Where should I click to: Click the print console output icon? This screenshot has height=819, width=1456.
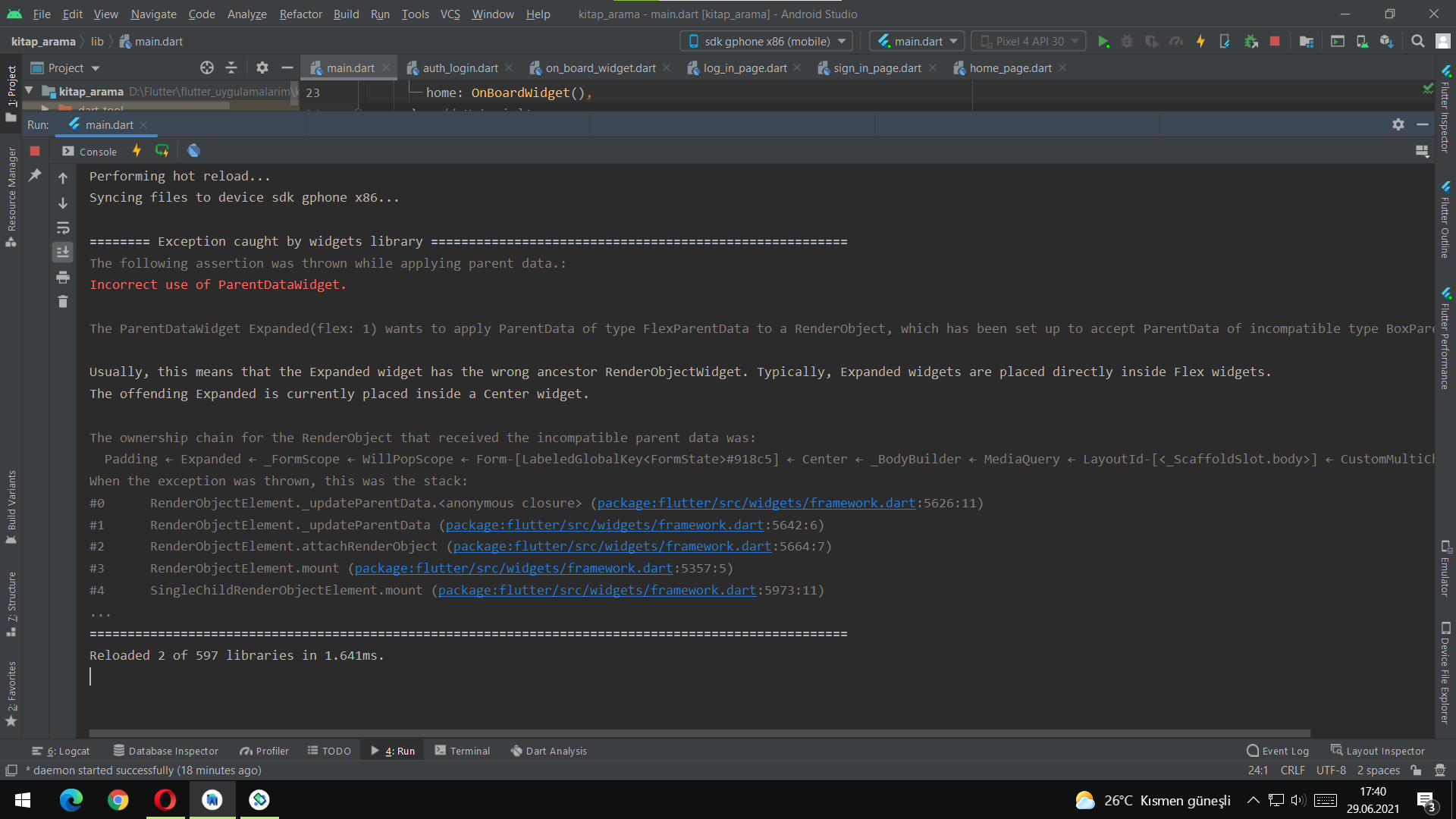point(63,277)
